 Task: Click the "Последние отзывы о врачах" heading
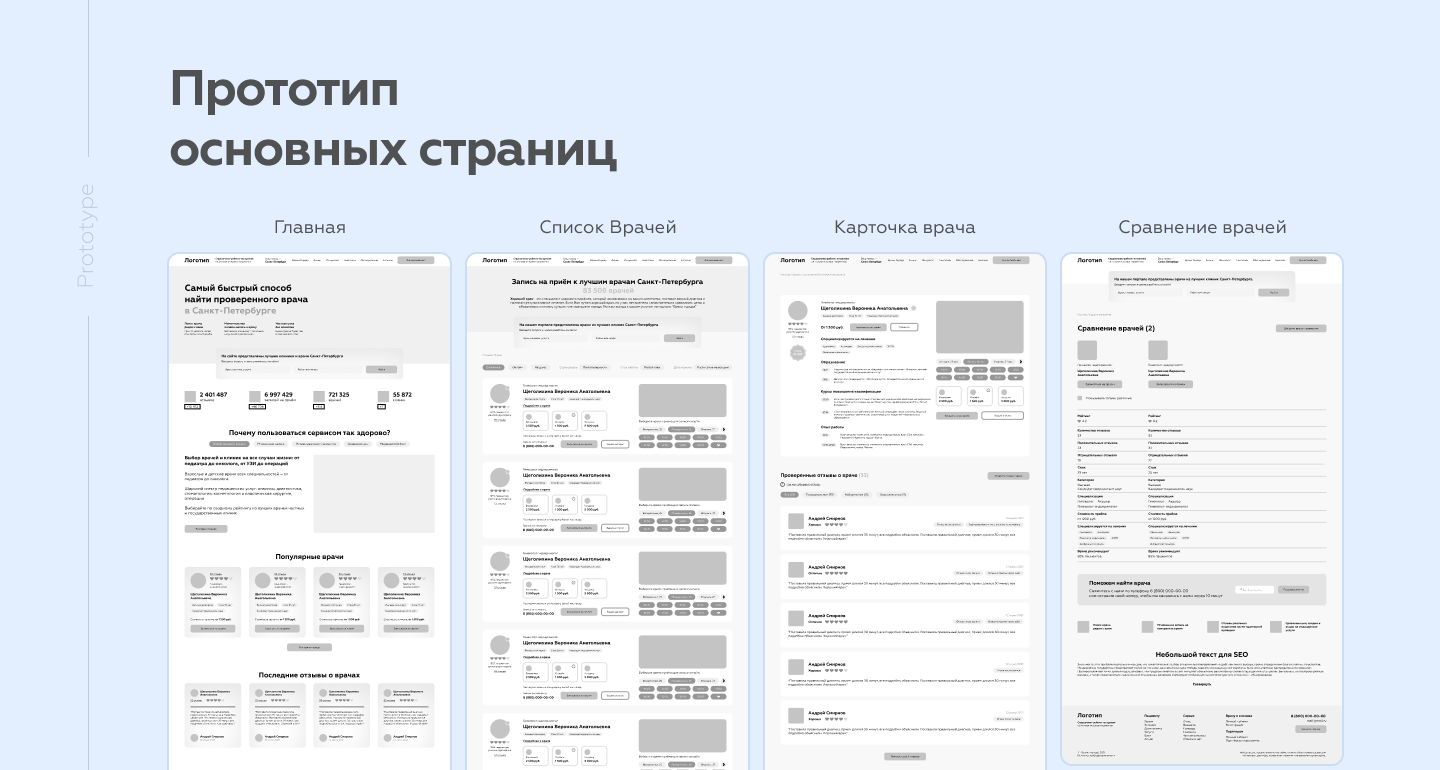point(309,675)
